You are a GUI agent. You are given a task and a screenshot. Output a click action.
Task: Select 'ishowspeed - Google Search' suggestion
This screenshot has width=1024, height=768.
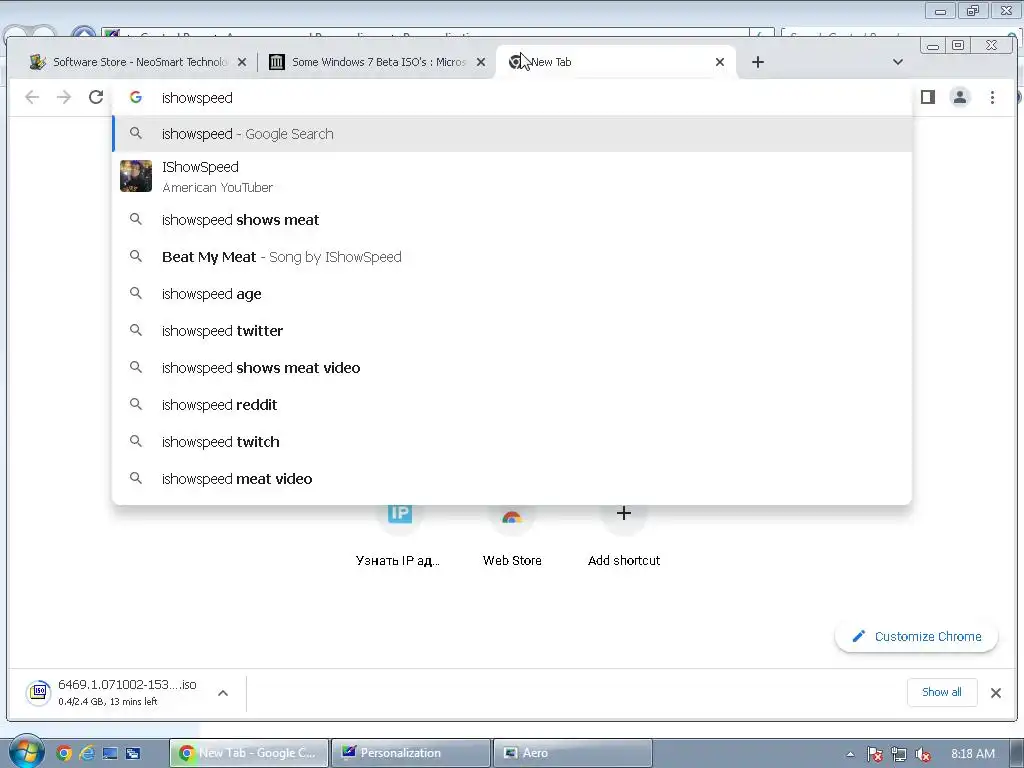click(x=512, y=134)
